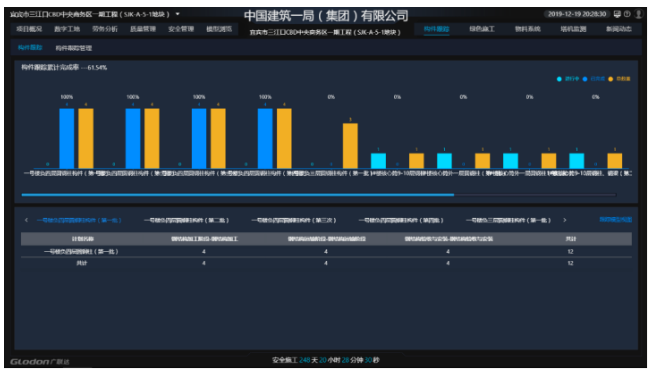Click the date-time display 2019-12-19
Viewport: 651px width, 374px height.
tap(577, 14)
